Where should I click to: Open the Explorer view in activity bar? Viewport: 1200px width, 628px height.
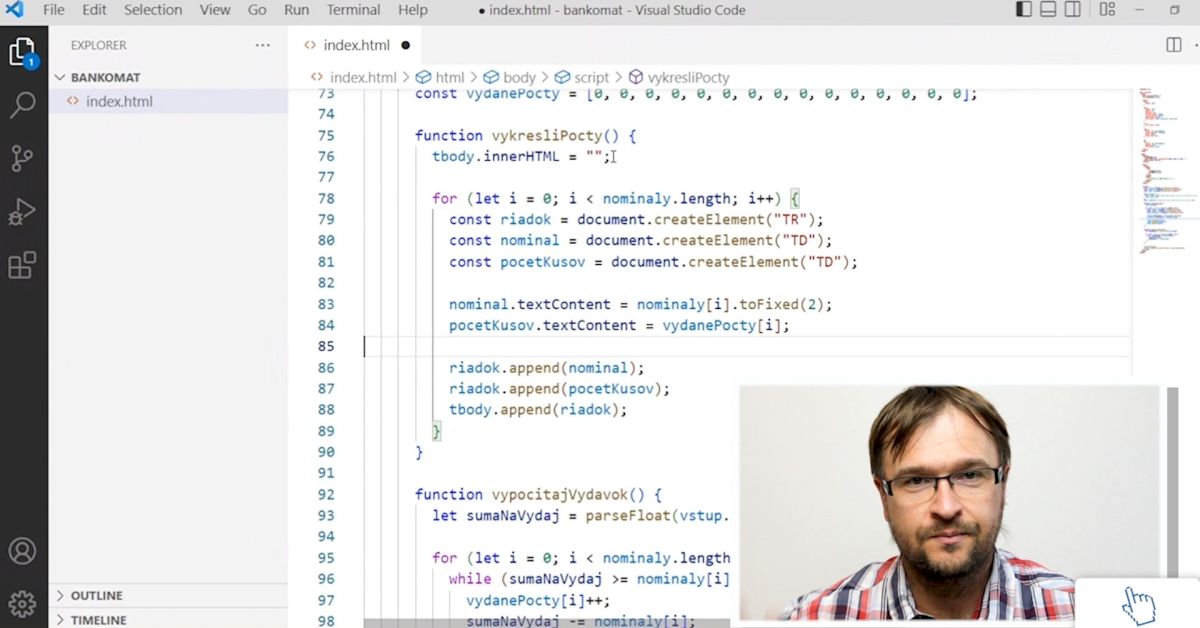(x=22, y=52)
